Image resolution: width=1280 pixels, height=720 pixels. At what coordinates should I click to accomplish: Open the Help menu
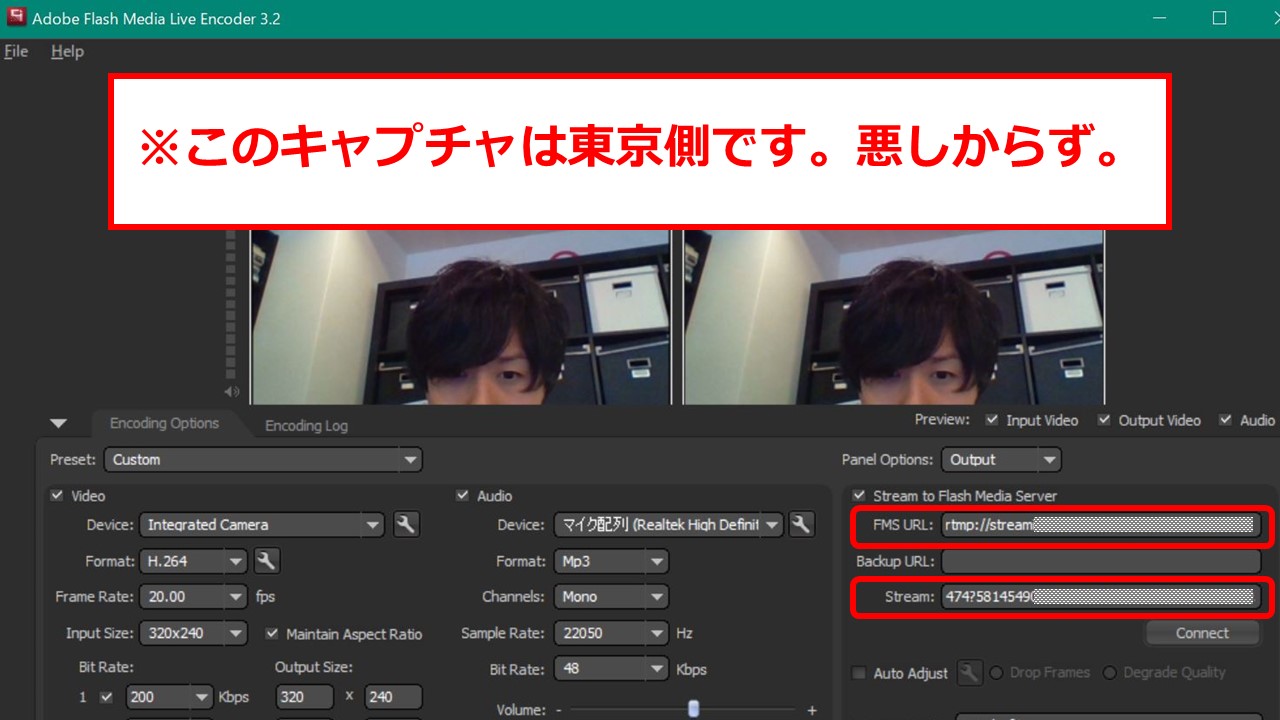point(67,51)
